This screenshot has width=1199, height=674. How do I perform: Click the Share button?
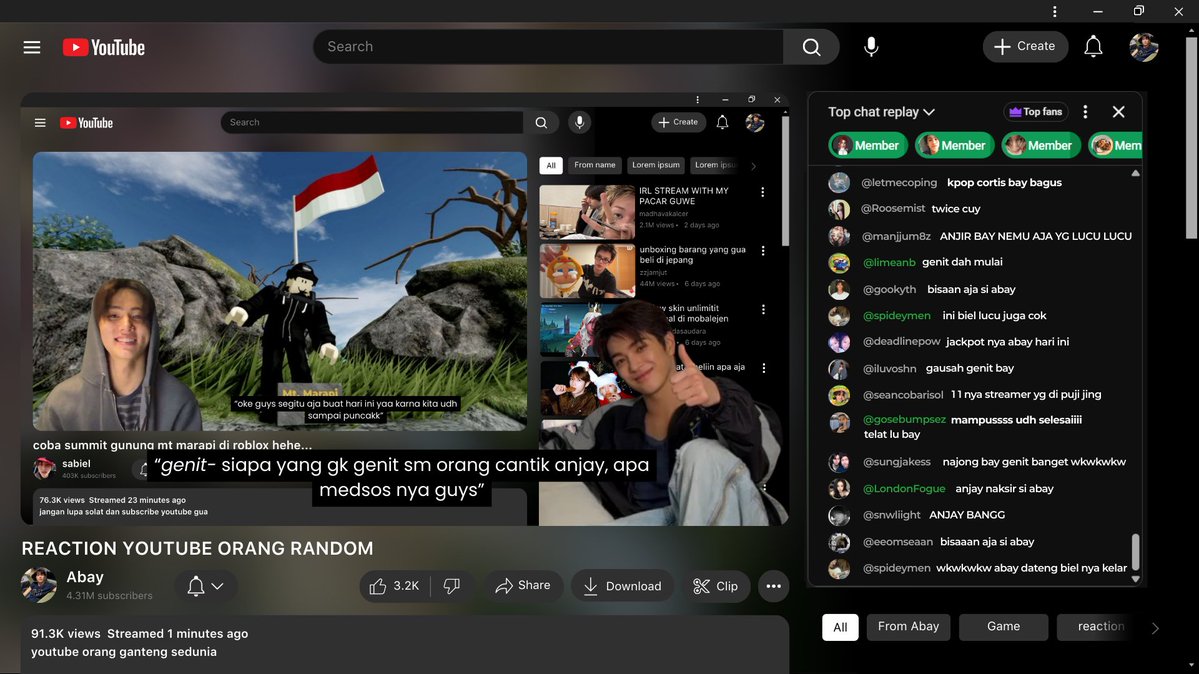(523, 585)
